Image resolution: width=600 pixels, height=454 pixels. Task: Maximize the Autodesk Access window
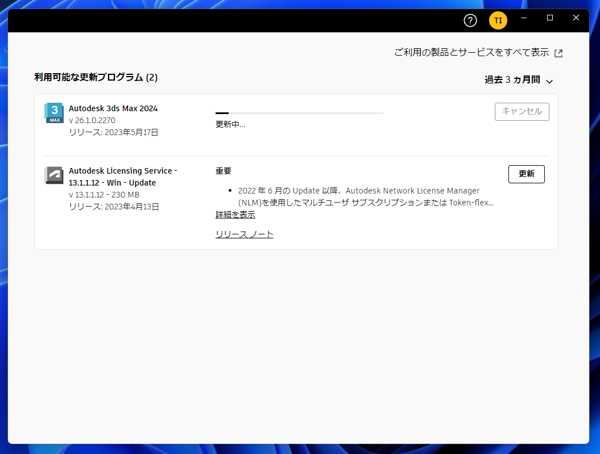tap(550, 18)
